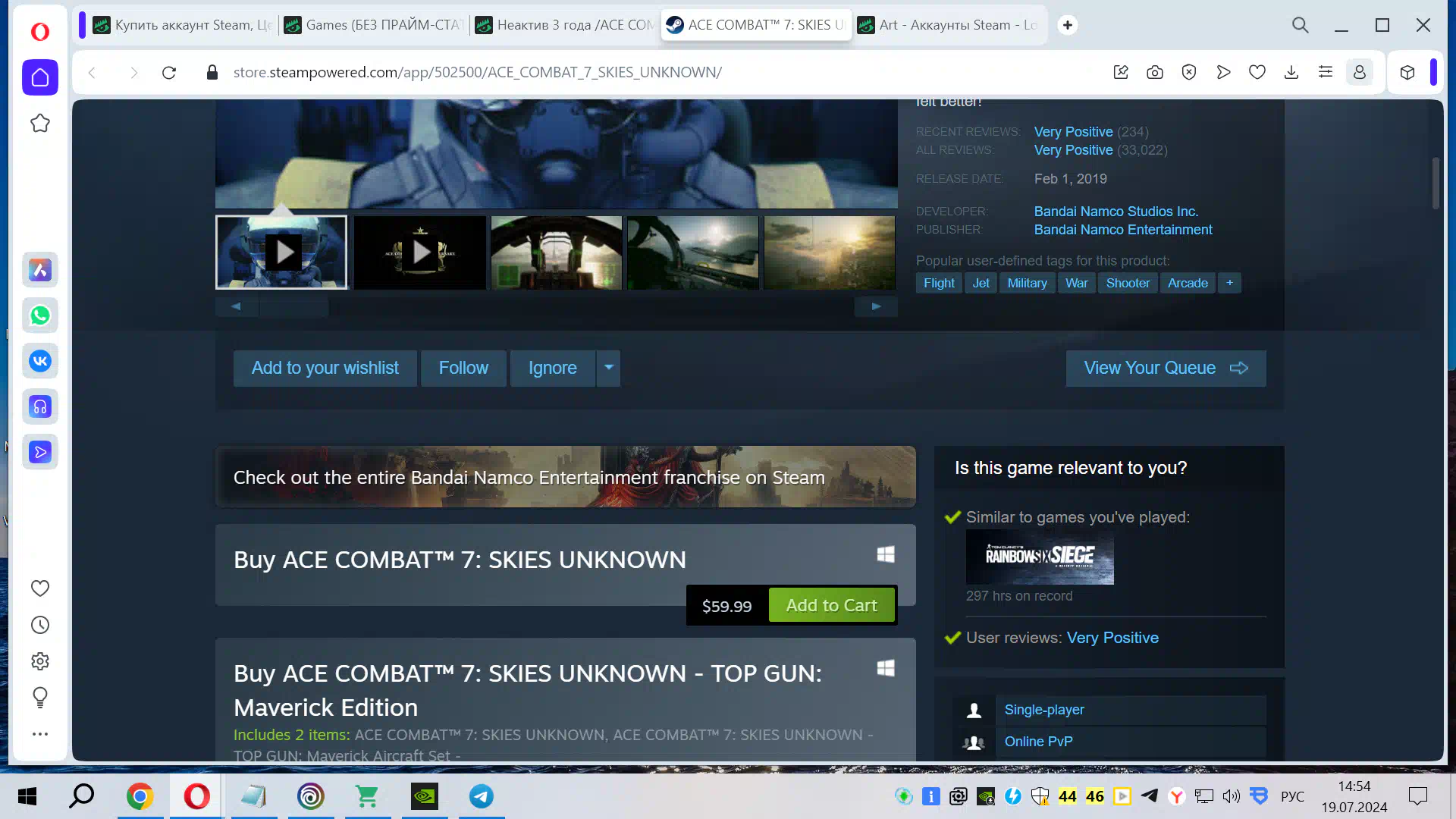Viewport: 1456px width, 819px height.
Task: Open Opera start page home icon
Action: [x=40, y=77]
